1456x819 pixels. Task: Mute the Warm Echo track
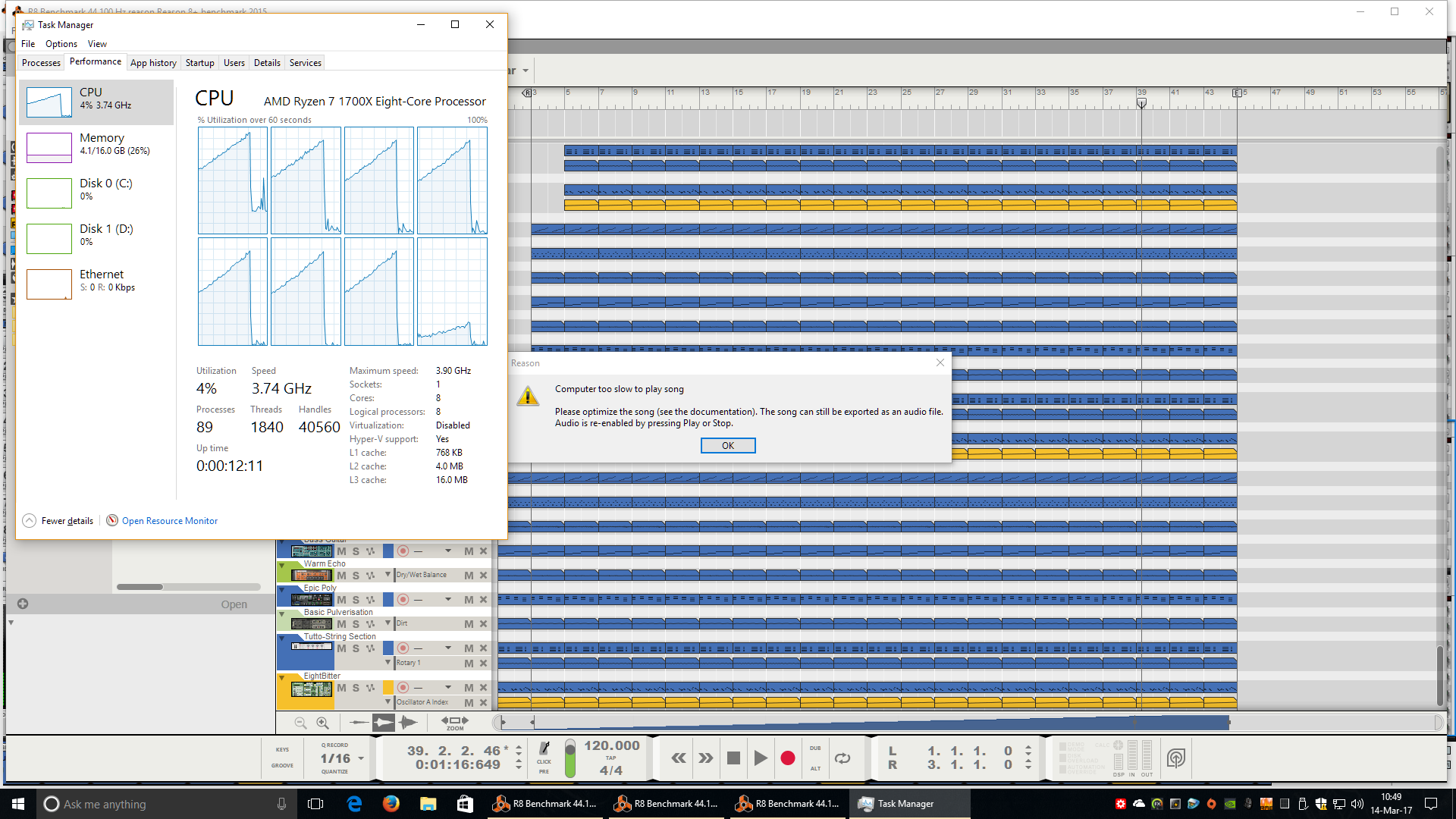pos(341,576)
